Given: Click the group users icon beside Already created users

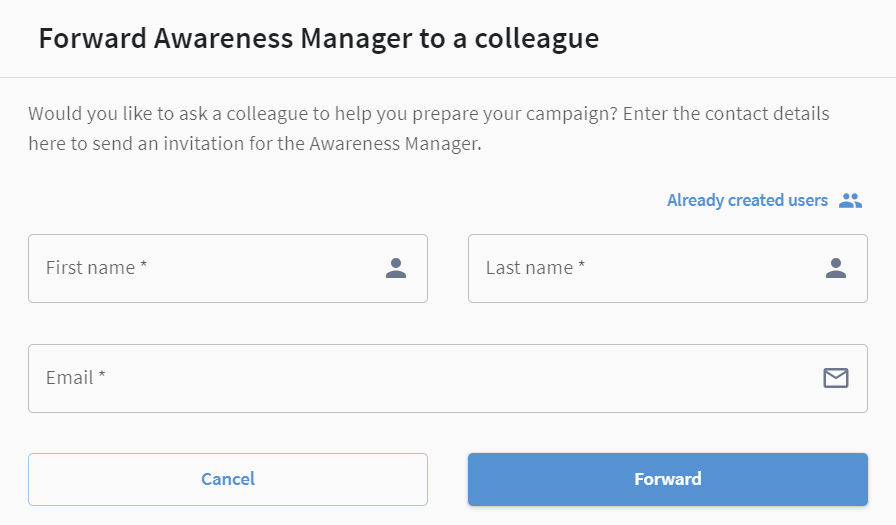Looking at the screenshot, I should click(x=850, y=201).
